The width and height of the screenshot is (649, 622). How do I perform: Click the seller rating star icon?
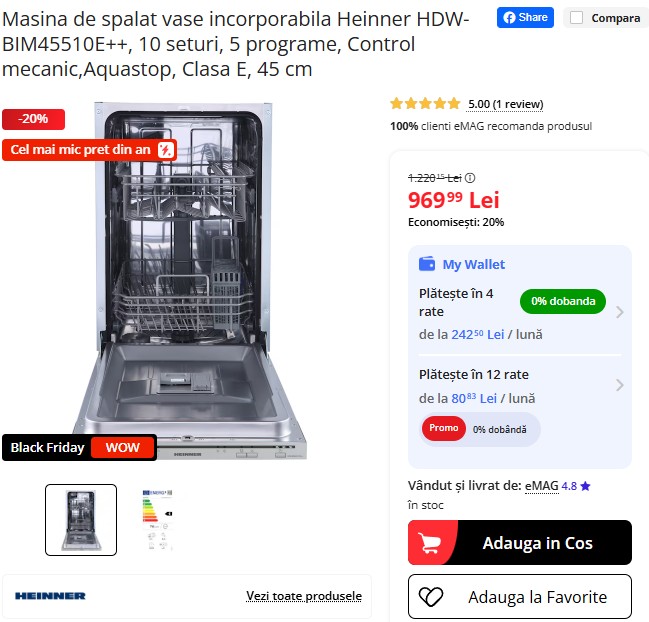click(585, 486)
